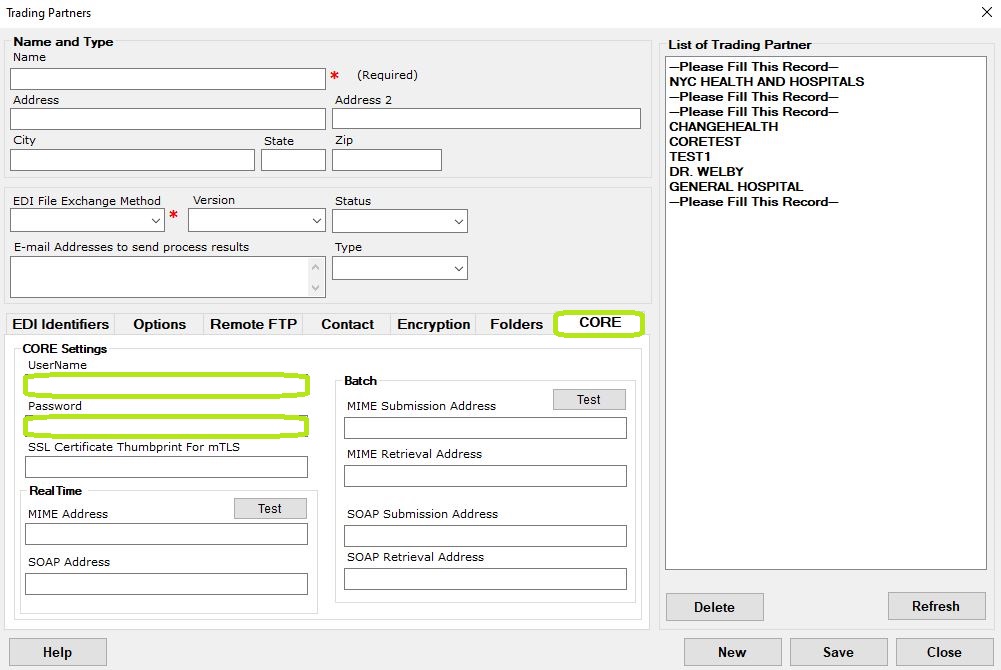Switch to the Folders tab
1001x670 pixels.
[x=516, y=324]
